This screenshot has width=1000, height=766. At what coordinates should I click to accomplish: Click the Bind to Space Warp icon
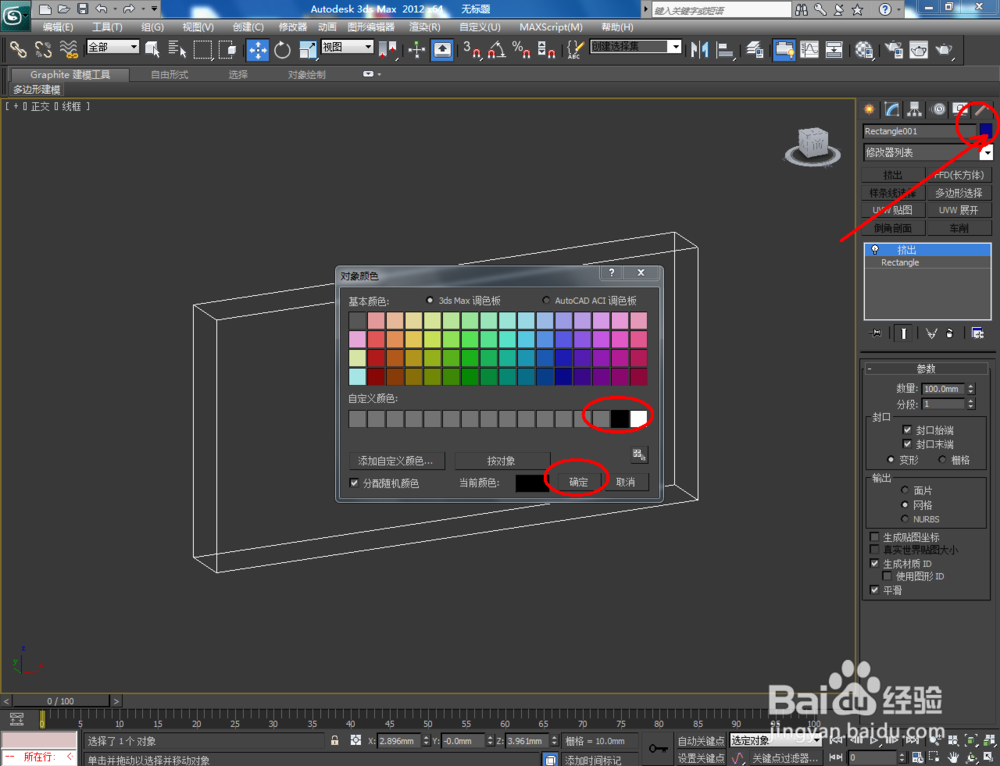[68, 49]
